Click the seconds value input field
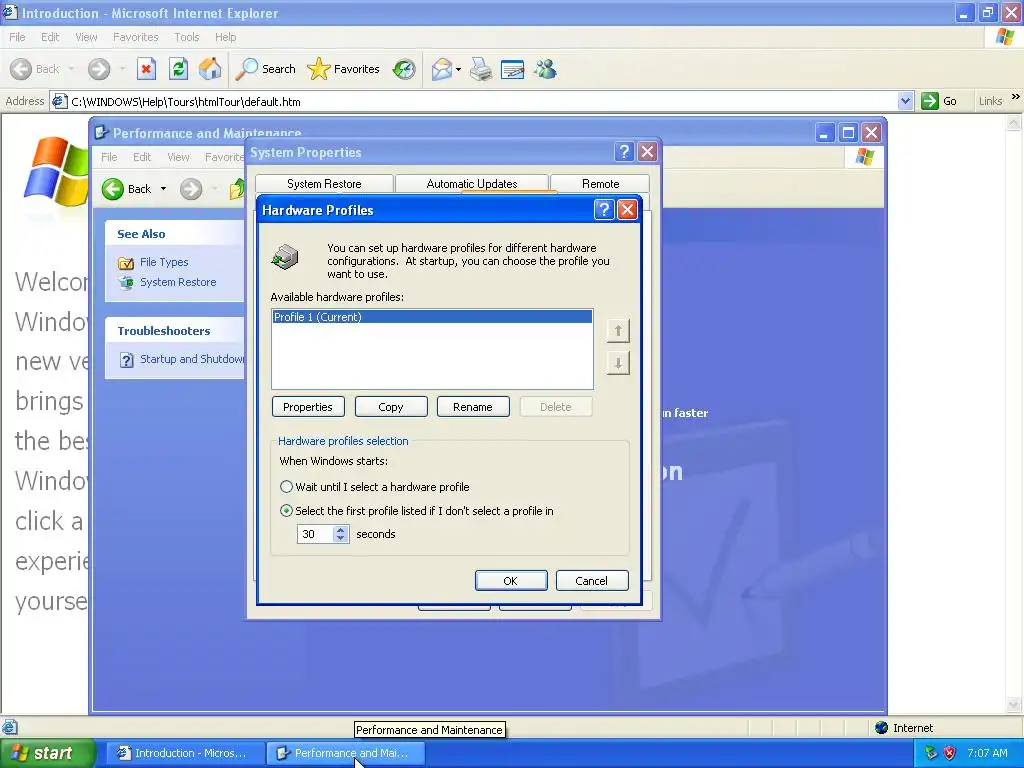The width and height of the screenshot is (1024, 768). pos(315,534)
